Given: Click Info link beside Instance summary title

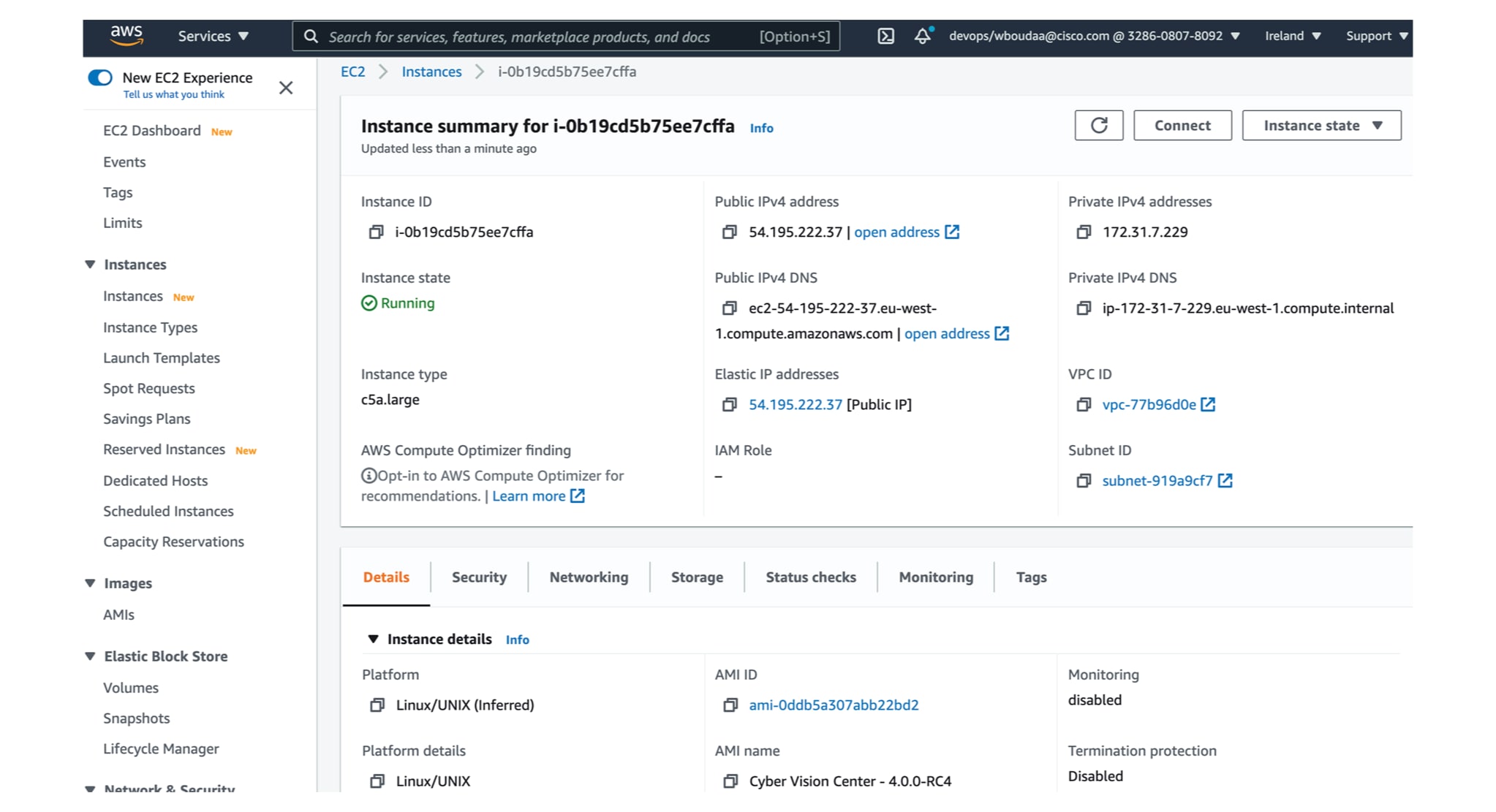Looking at the screenshot, I should 761,128.
